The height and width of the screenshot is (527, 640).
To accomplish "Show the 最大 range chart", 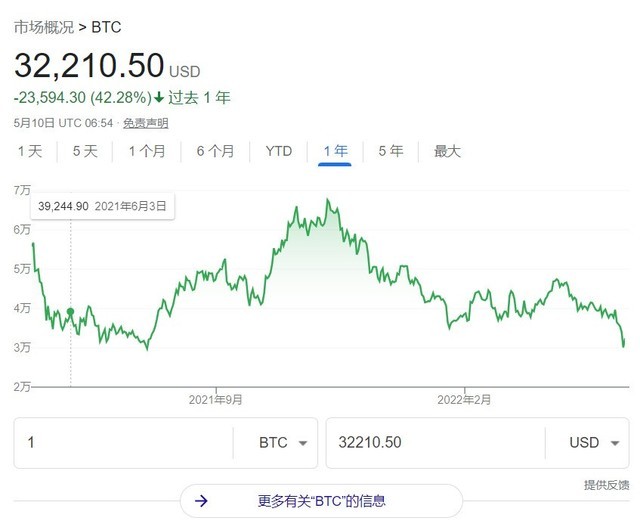I will click(447, 152).
